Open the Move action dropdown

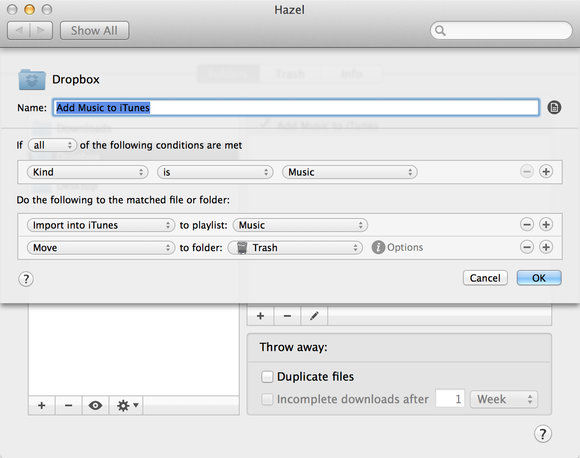pos(101,247)
